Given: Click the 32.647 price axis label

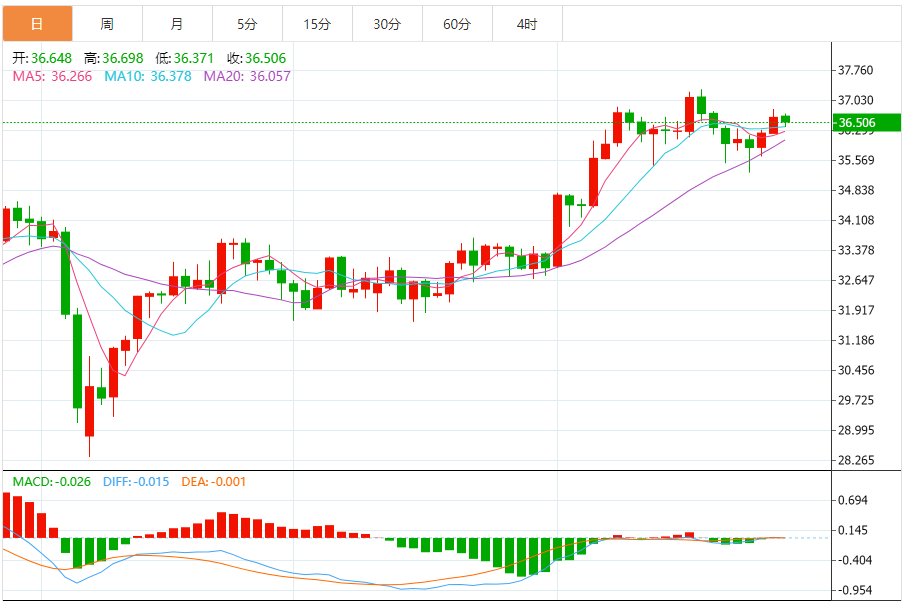Looking at the screenshot, I should tap(855, 280).
